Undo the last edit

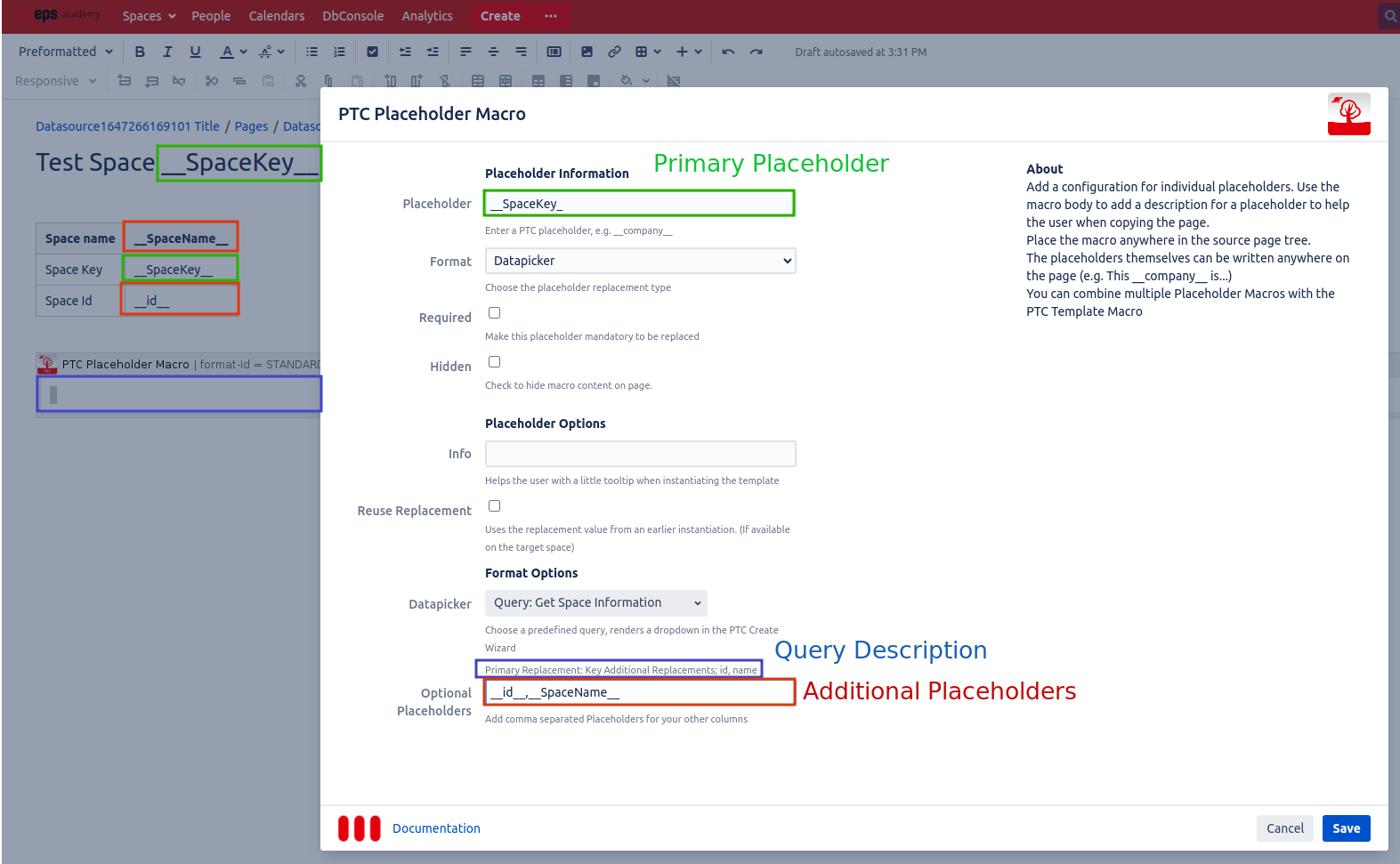point(728,52)
